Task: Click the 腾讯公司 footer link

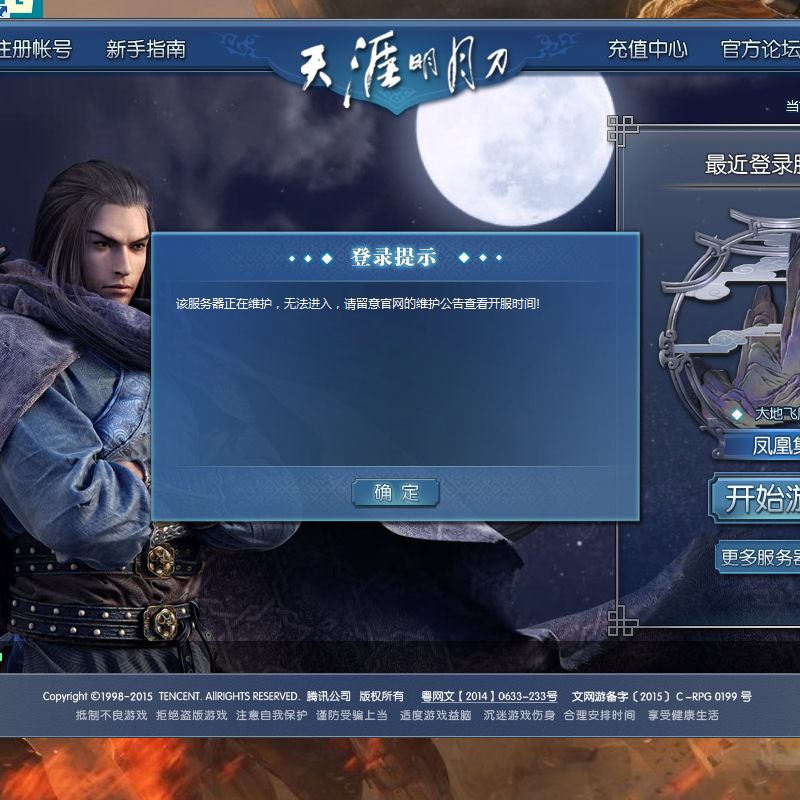Action: [x=329, y=696]
